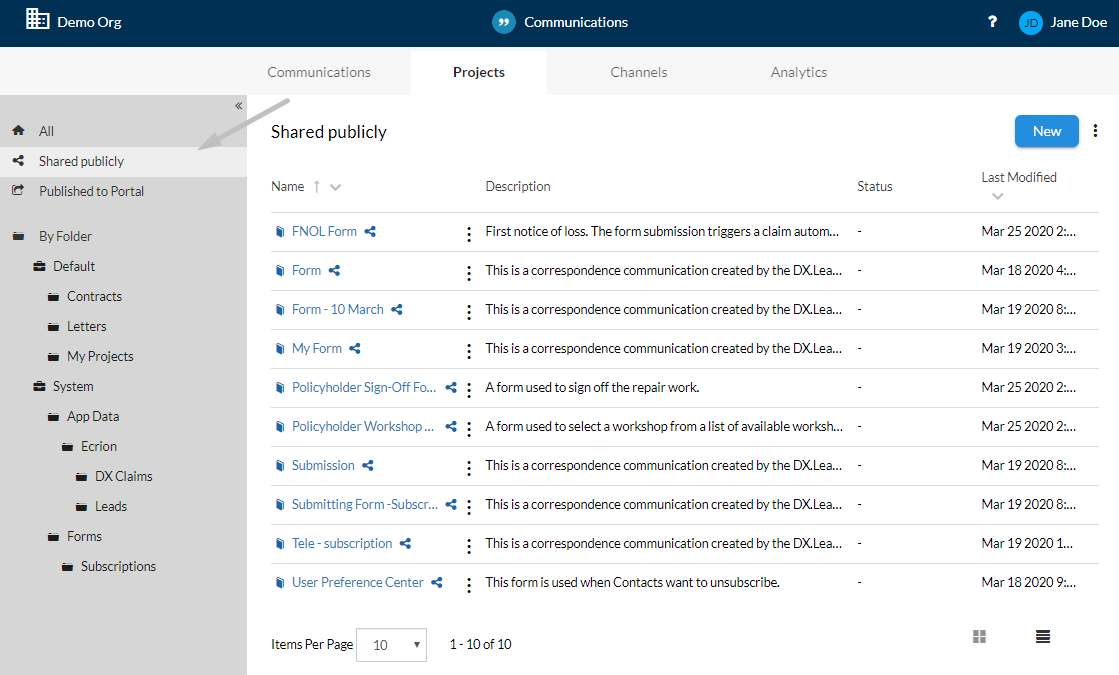This screenshot has width=1119, height=675.
Task: Open the Items Per Page dropdown
Action: click(x=391, y=645)
